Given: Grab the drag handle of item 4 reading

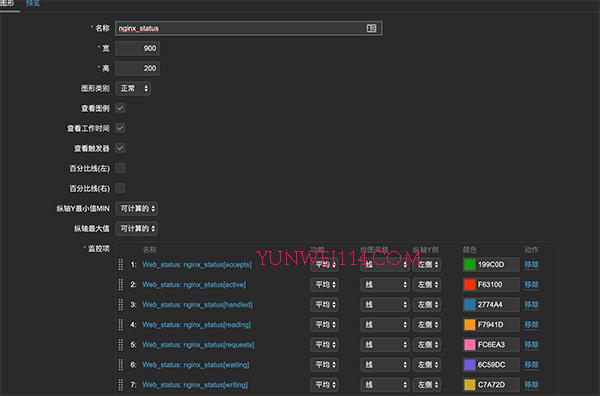Looking at the screenshot, I should tap(121, 325).
